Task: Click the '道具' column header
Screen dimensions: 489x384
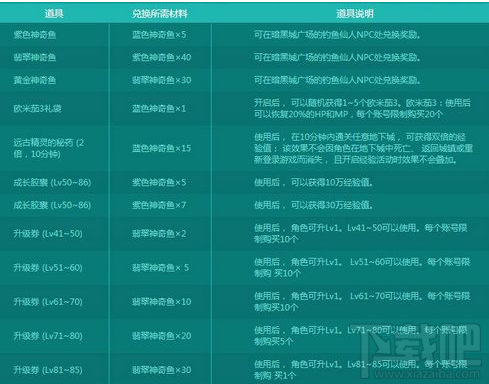Action: point(54,14)
